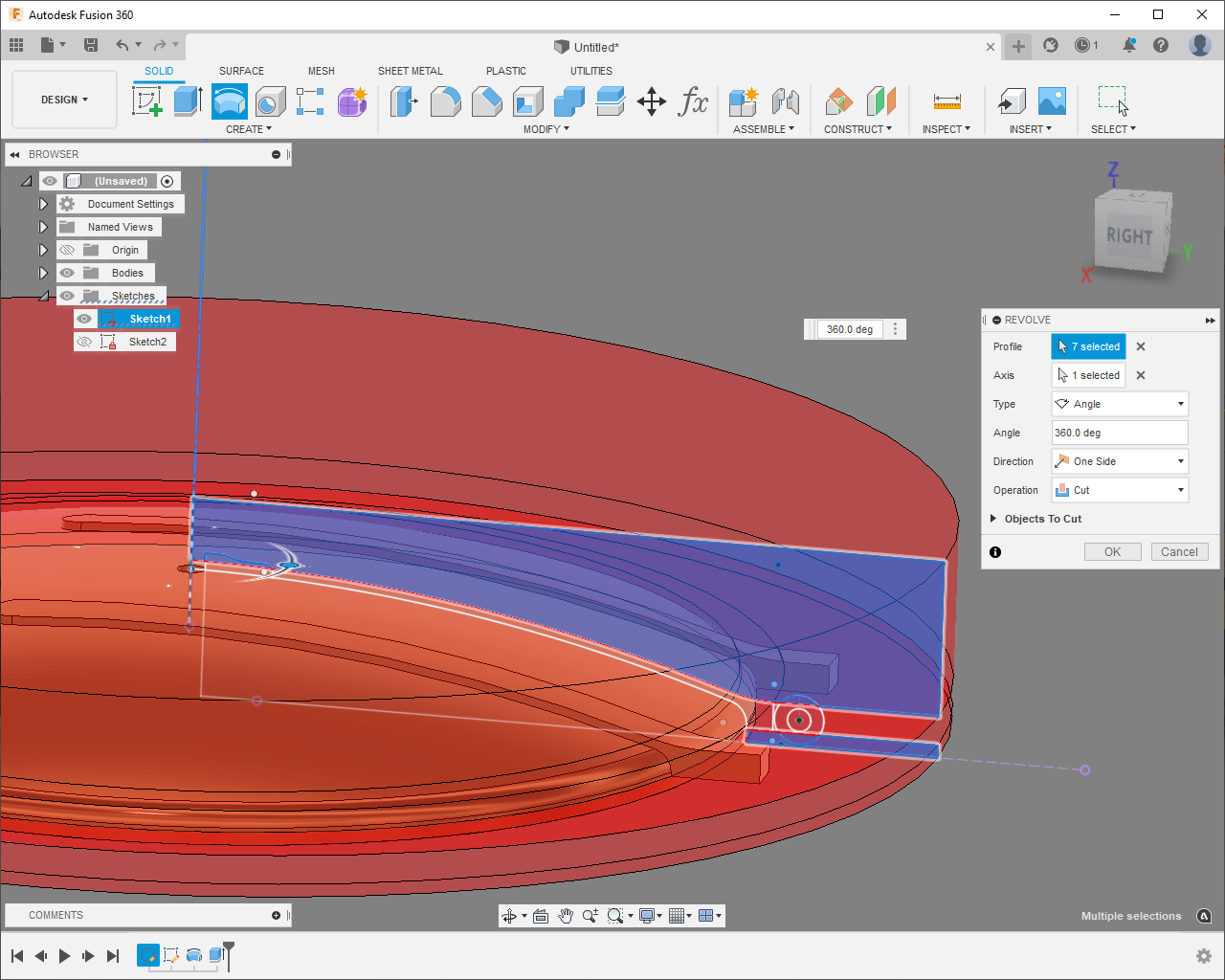Select the Revolve tool in toolbar
This screenshot has width=1225, height=980.
(x=230, y=100)
